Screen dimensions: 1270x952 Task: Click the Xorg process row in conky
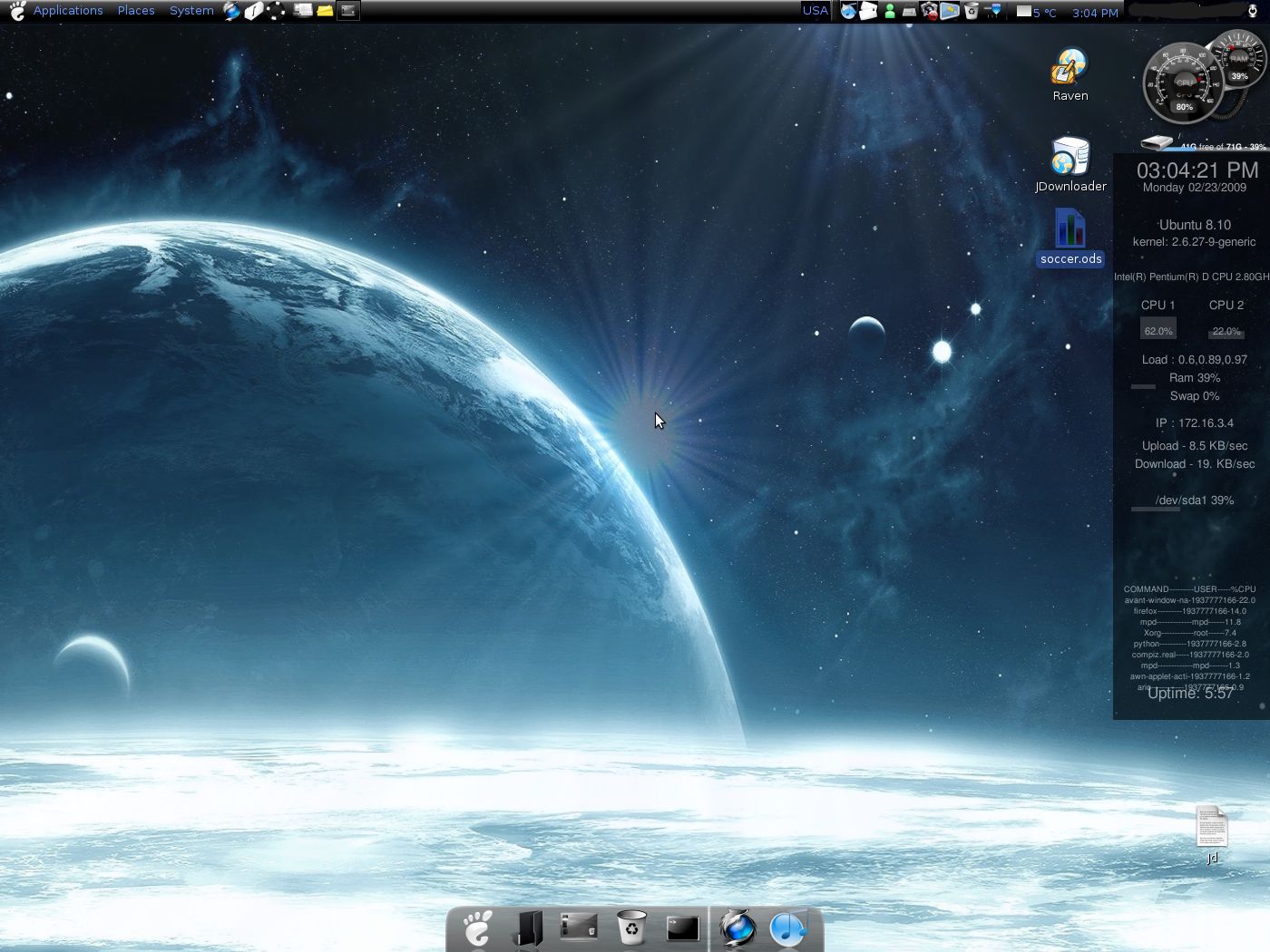tap(1190, 633)
